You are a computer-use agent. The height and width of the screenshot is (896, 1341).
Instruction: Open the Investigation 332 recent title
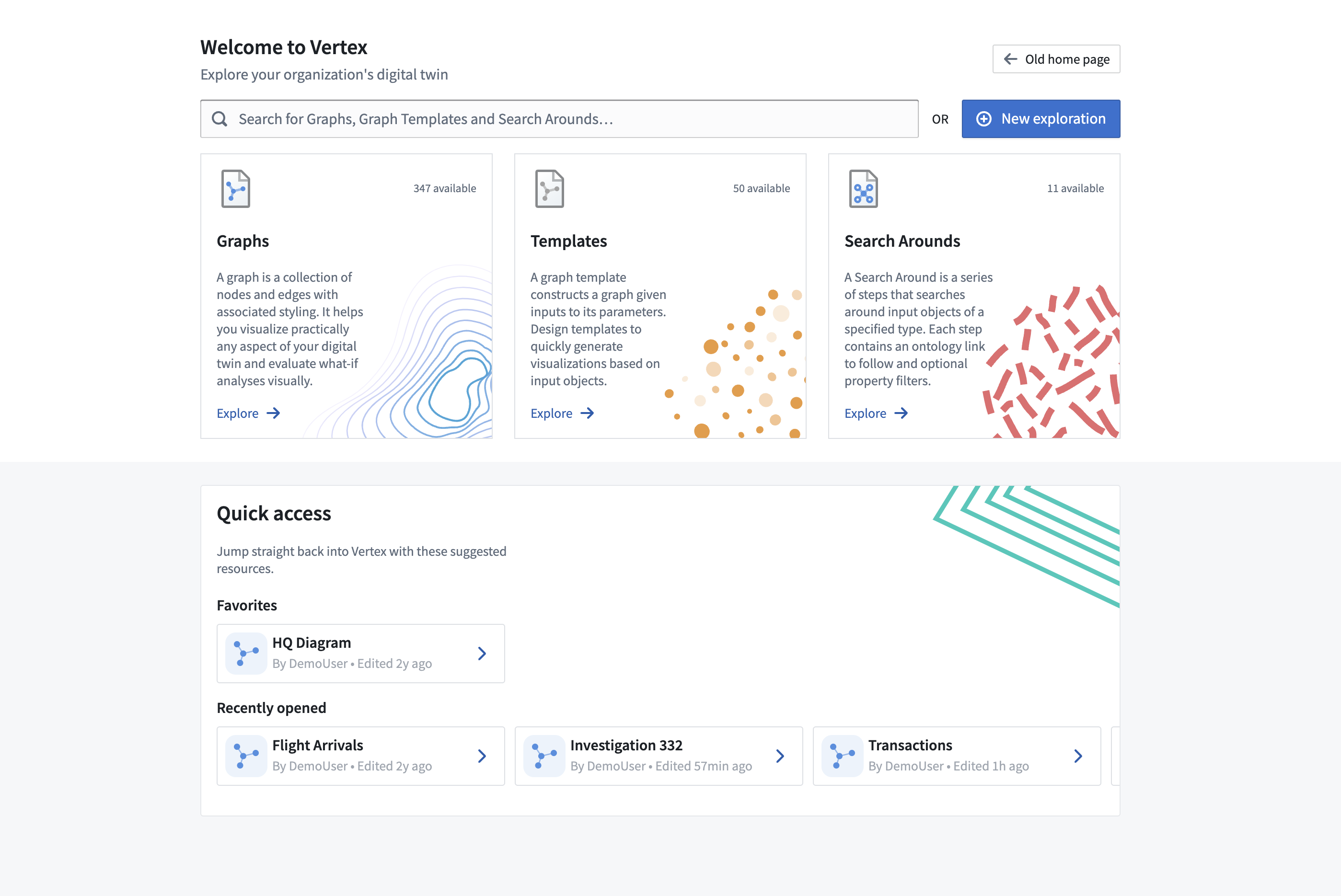pos(626,745)
